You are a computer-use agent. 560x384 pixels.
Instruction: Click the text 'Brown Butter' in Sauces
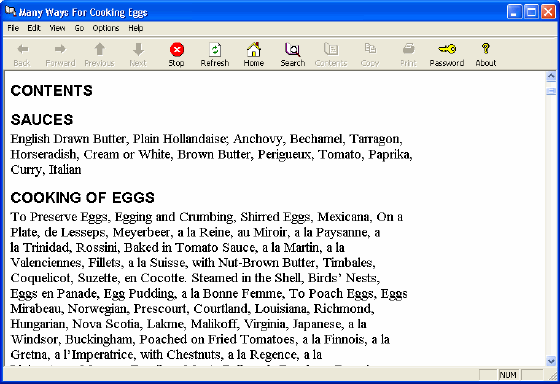coord(214,154)
